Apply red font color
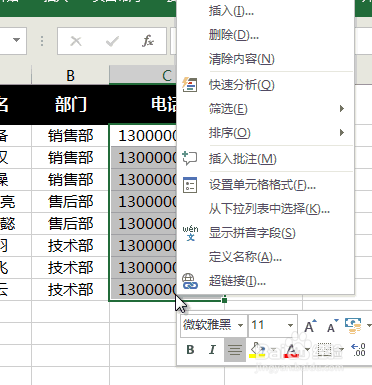372x385 pixels. (x=291, y=350)
